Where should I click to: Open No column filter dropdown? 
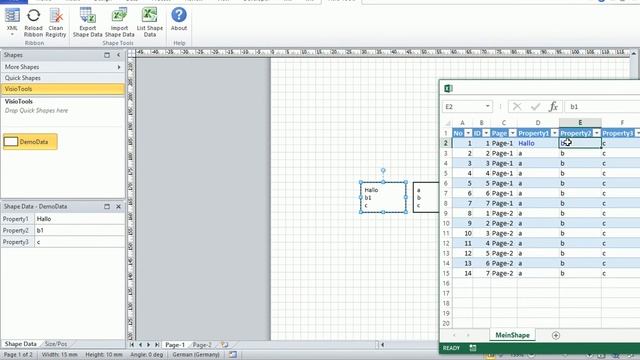468,133
